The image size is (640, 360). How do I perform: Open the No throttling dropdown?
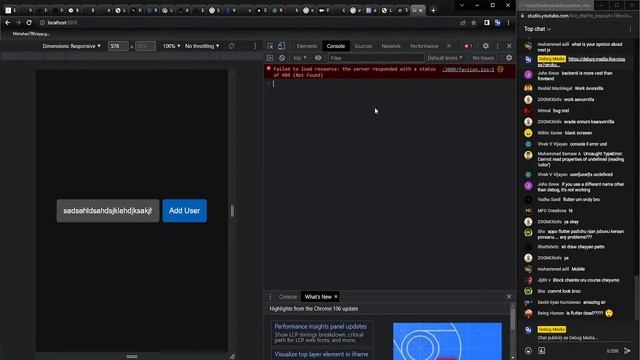coord(202,46)
